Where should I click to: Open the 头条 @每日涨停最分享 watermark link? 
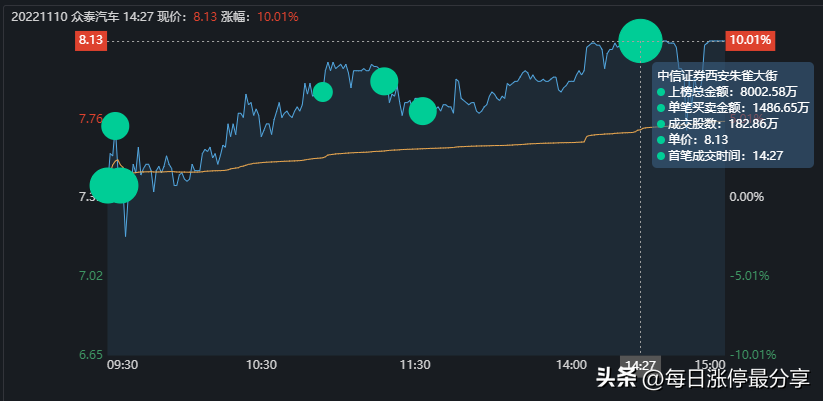click(x=703, y=379)
